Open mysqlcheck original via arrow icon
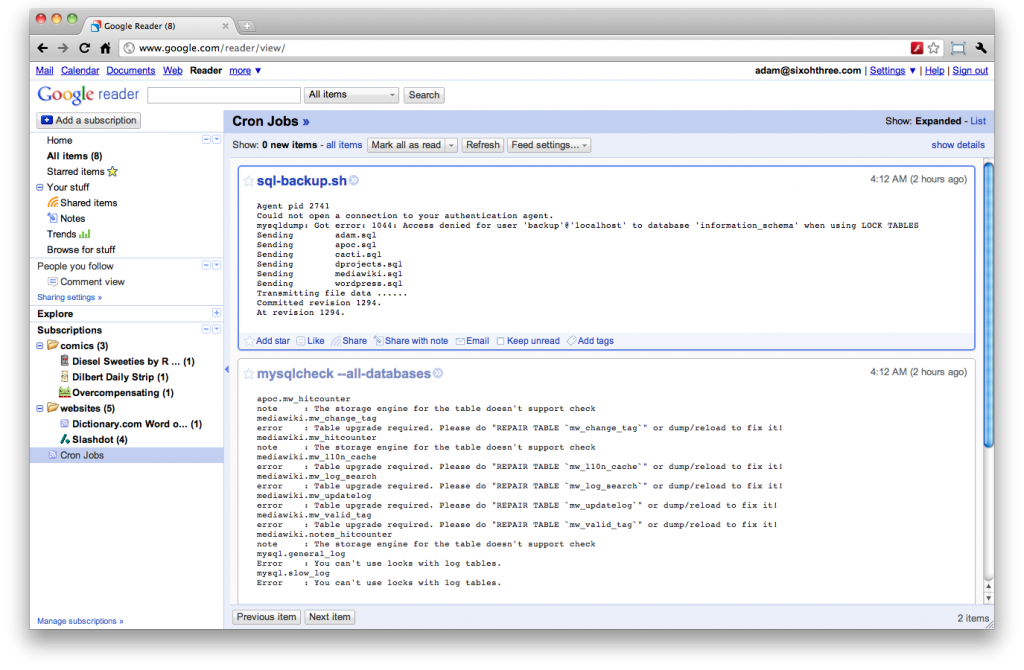 [438, 373]
